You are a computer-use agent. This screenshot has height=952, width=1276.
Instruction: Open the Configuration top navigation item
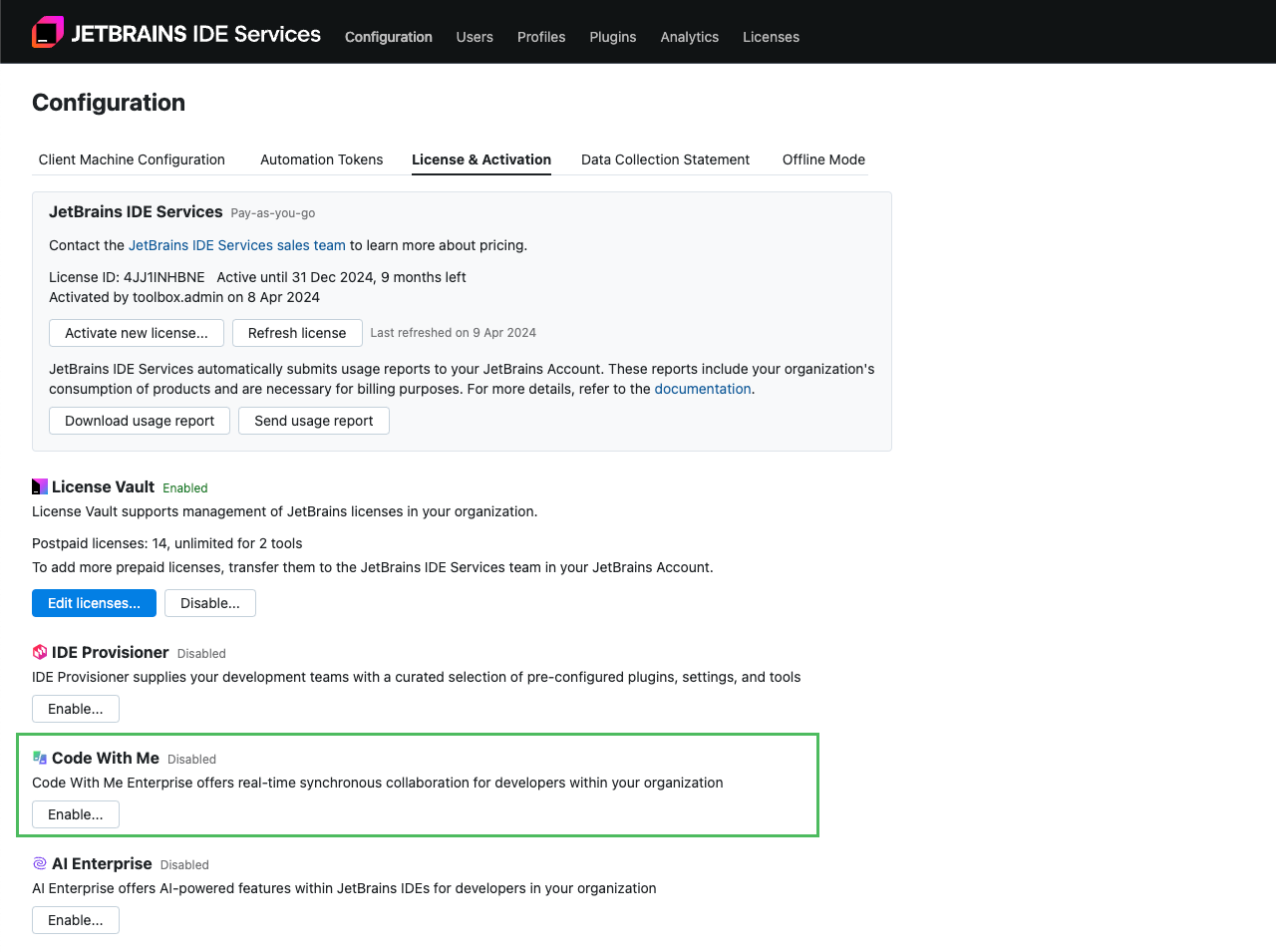pos(389,37)
